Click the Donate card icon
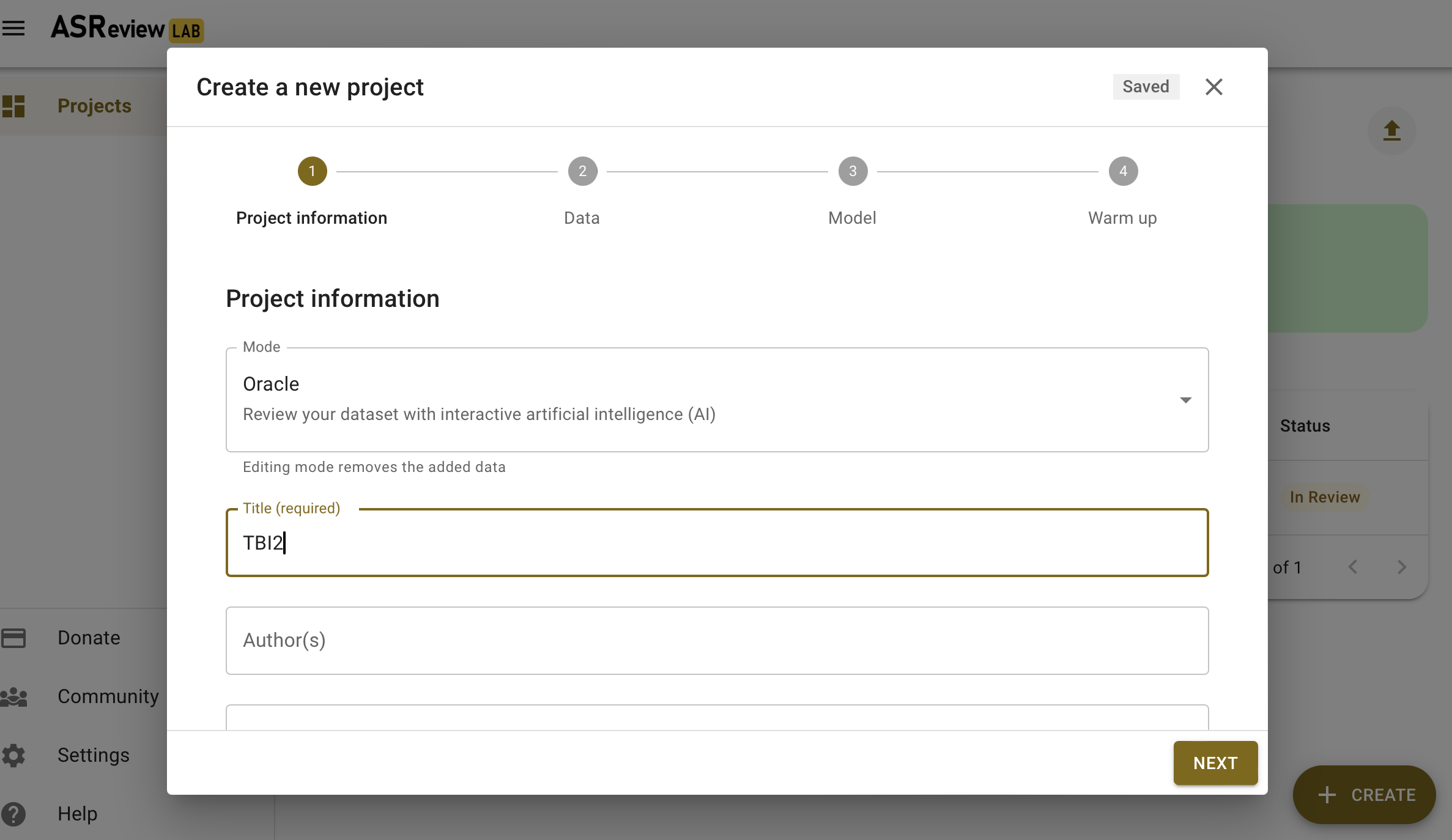The height and width of the screenshot is (840, 1452). [13, 638]
